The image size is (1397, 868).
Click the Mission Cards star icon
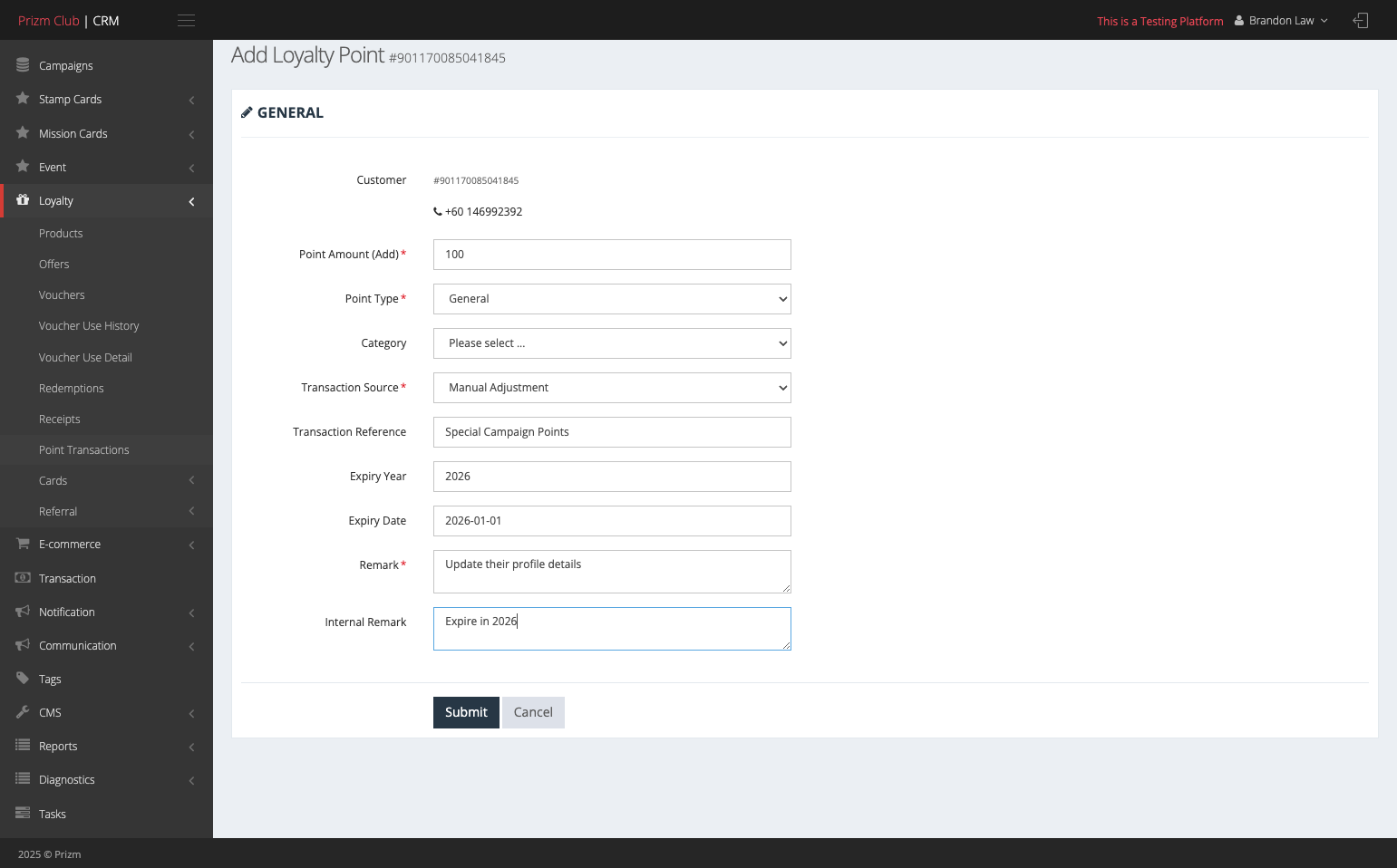23,133
